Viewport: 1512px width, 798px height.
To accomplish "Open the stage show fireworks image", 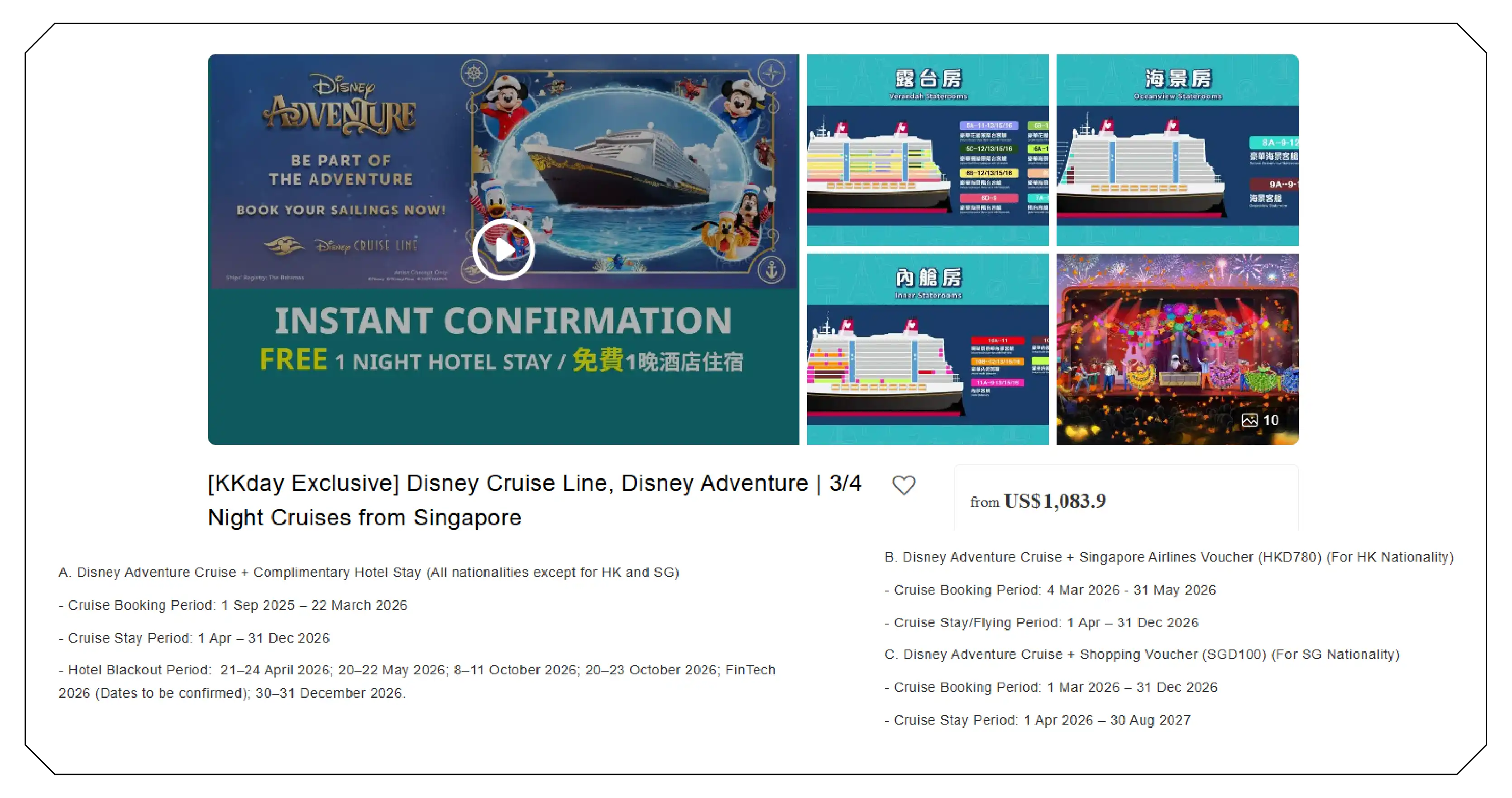I will point(1177,349).
